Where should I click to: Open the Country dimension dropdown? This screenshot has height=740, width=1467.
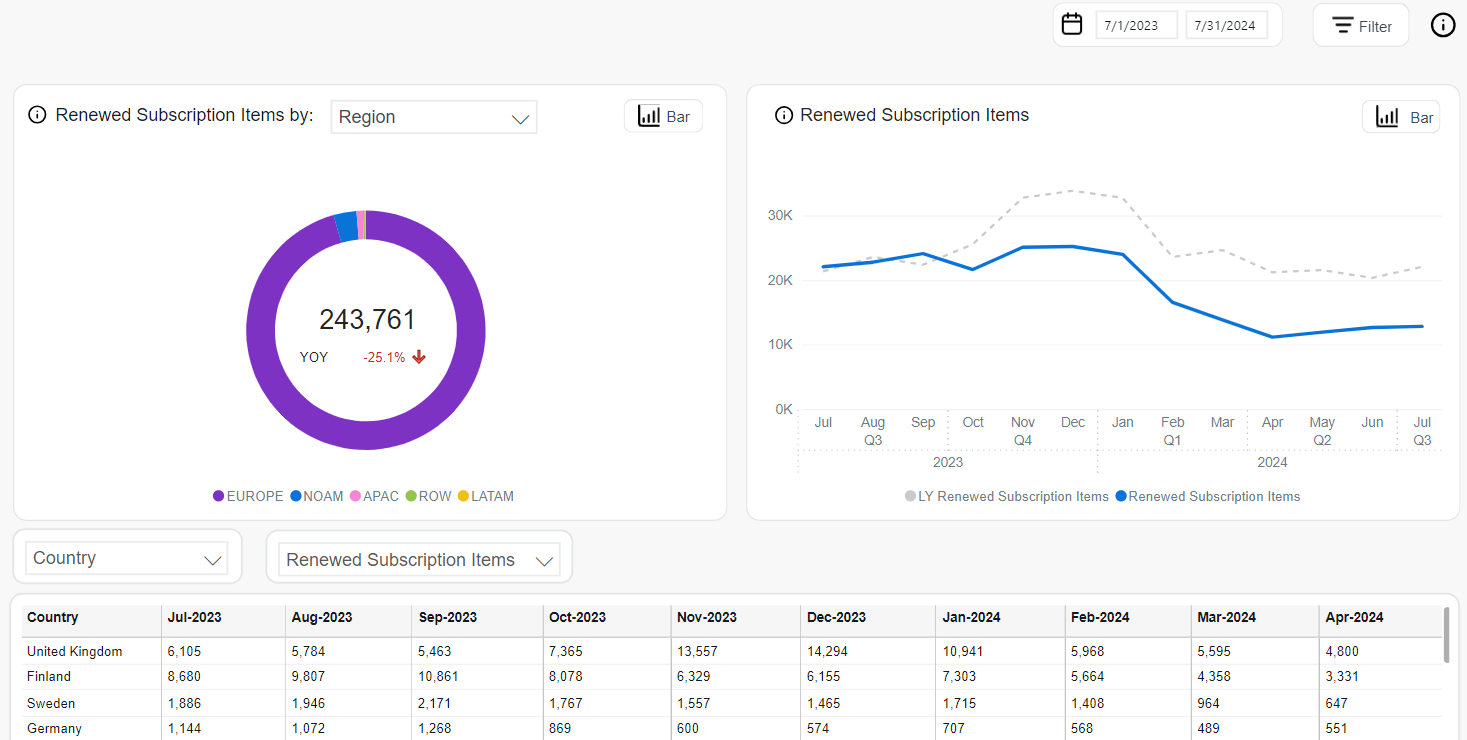127,558
